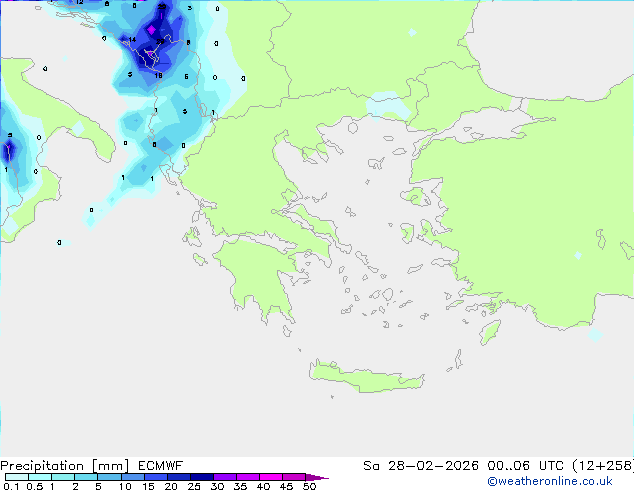This screenshot has width=634, height=490.
Task: Pick the 1–2 mm legend swatch
Action: point(63,477)
